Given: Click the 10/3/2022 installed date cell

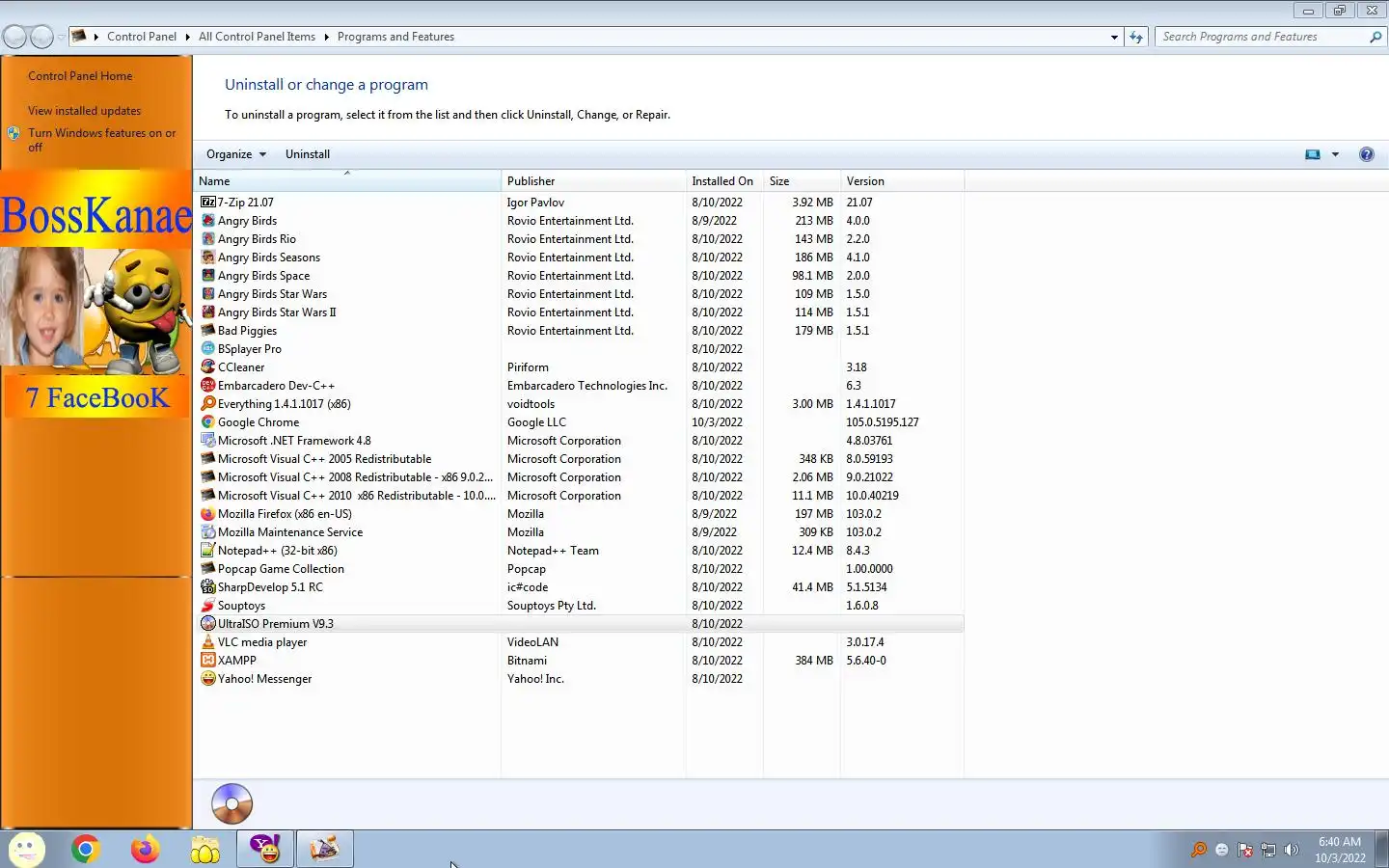Looking at the screenshot, I should point(717,422).
